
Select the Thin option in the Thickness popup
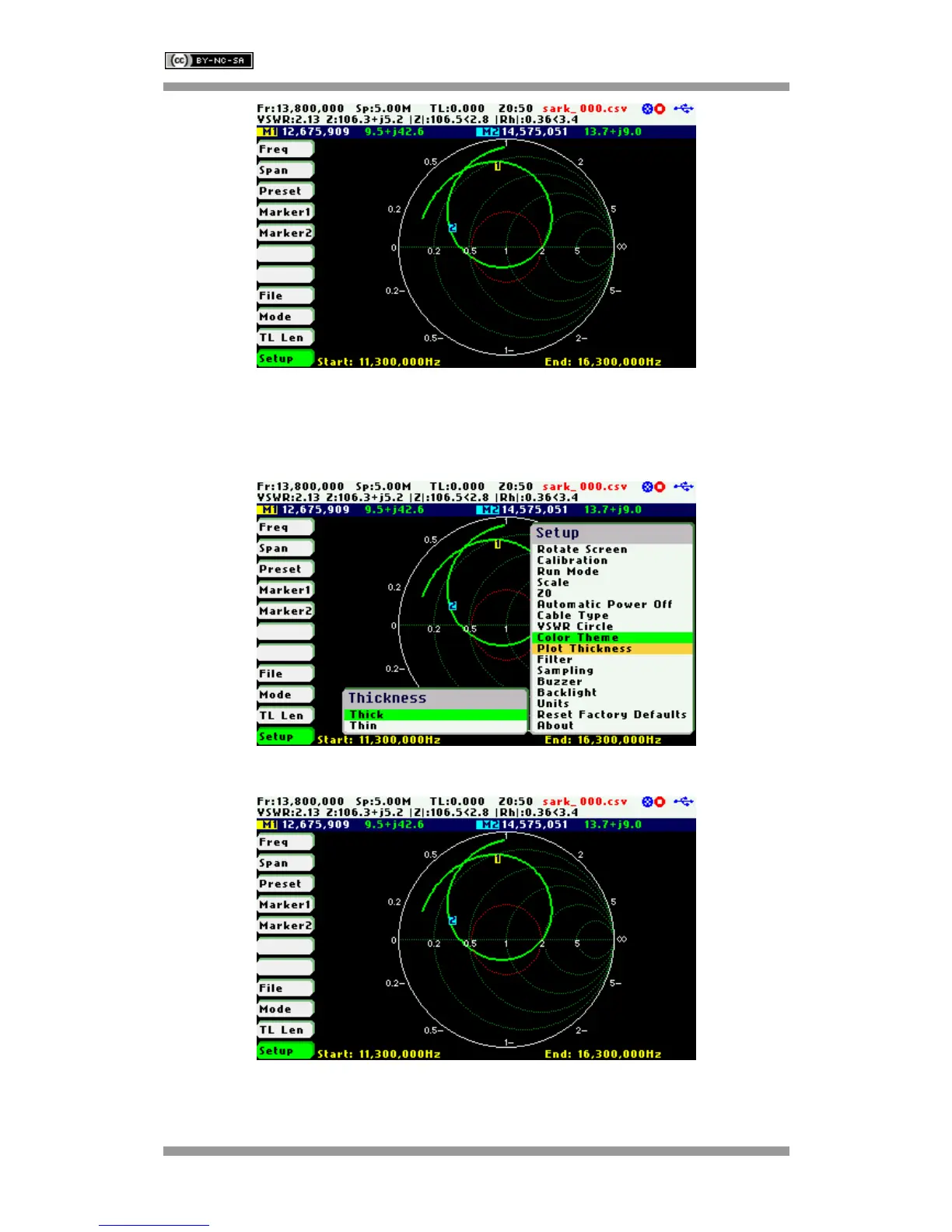pyautogui.click(x=363, y=726)
